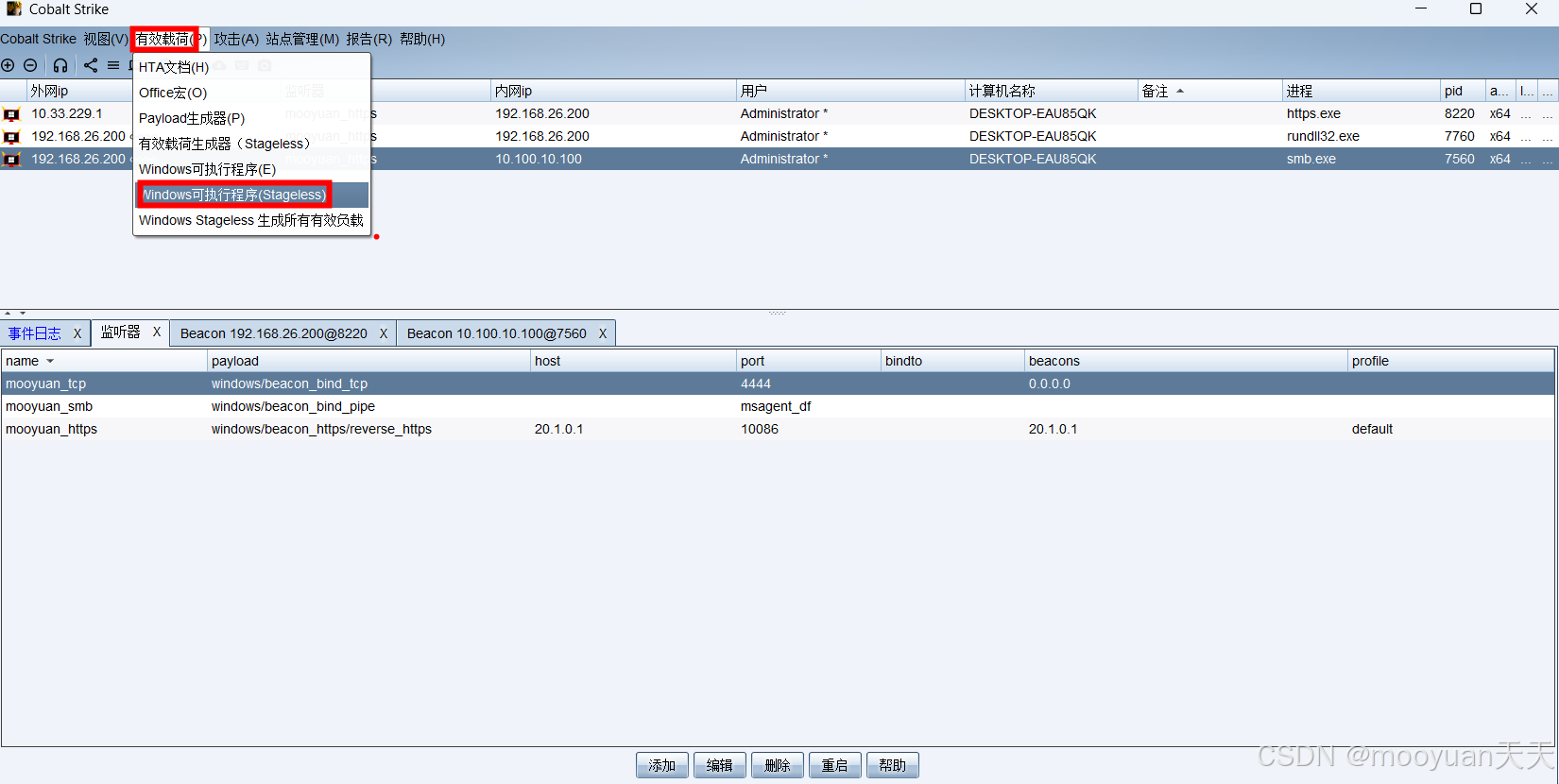Choose Payload生成器(P) menu entry
1559x784 pixels.
coord(251,118)
